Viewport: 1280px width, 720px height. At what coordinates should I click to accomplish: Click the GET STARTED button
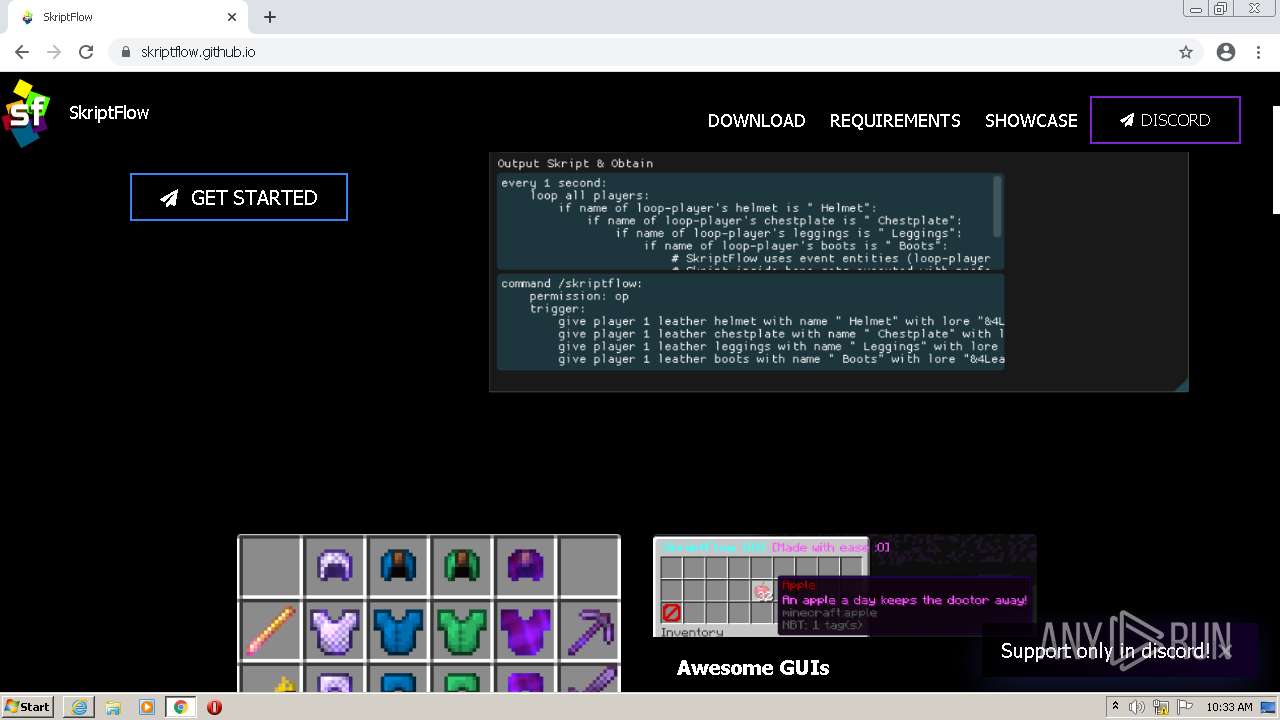239,197
